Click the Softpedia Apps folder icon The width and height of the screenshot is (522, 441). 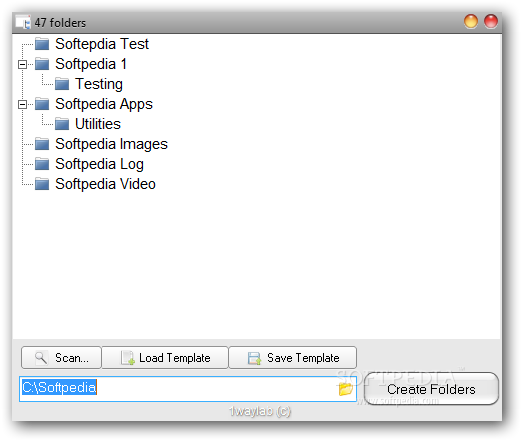click(42, 104)
